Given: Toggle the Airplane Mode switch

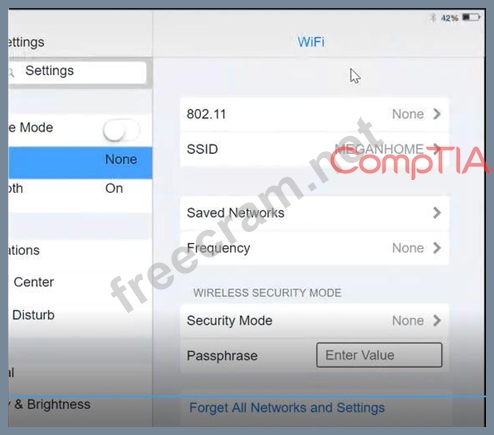Looking at the screenshot, I should click(121, 130).
